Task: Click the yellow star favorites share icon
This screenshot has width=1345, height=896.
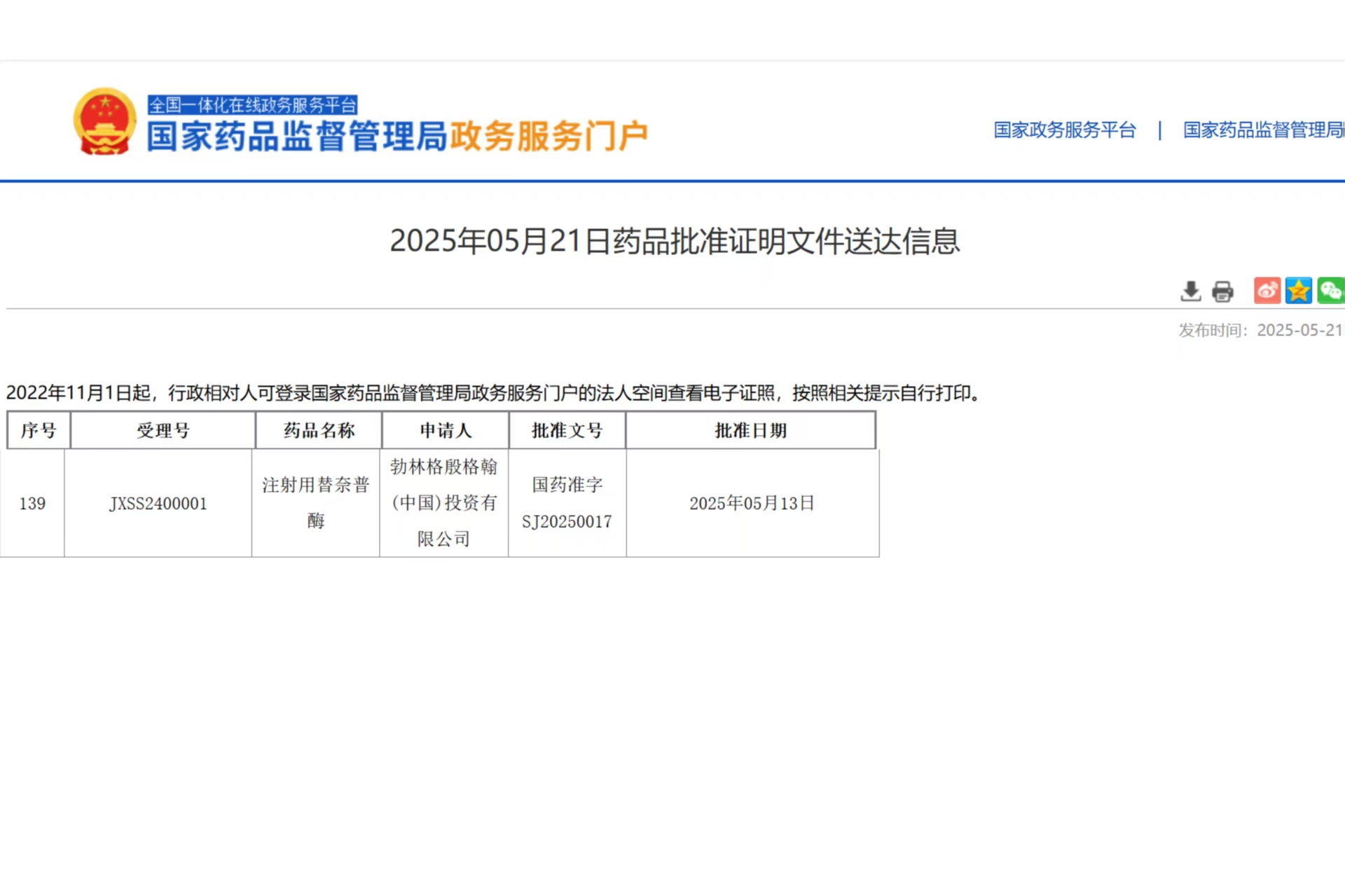Action: [1298, 290]
